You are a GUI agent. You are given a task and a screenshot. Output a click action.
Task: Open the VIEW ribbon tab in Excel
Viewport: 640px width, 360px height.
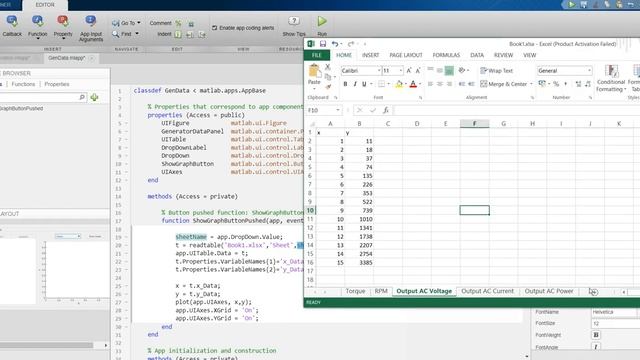coord(529,55)
